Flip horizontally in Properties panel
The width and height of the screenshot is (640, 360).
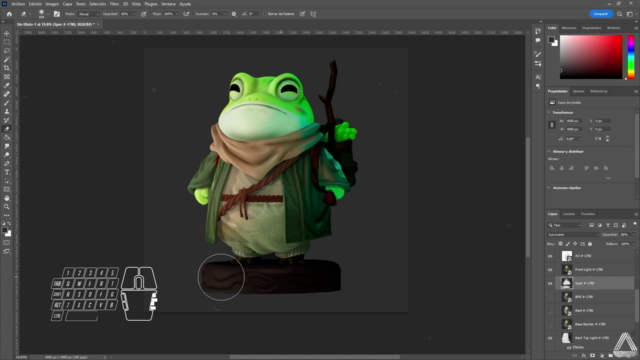(x=598, y=139)
